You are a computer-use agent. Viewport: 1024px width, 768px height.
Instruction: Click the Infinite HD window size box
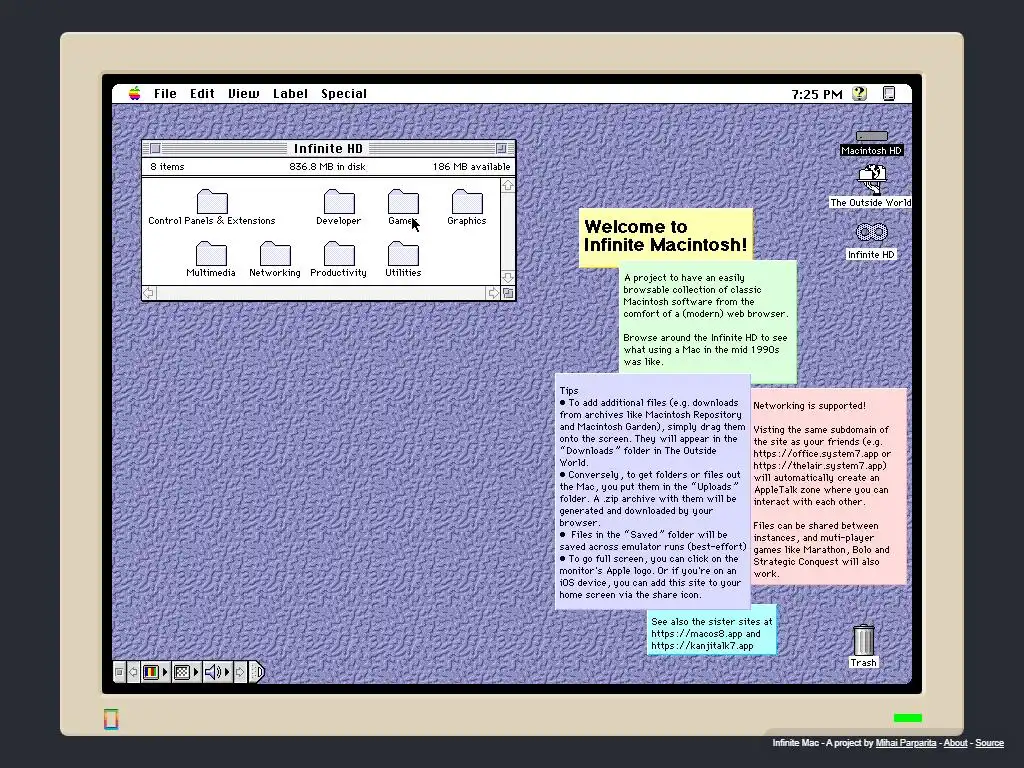508,293
